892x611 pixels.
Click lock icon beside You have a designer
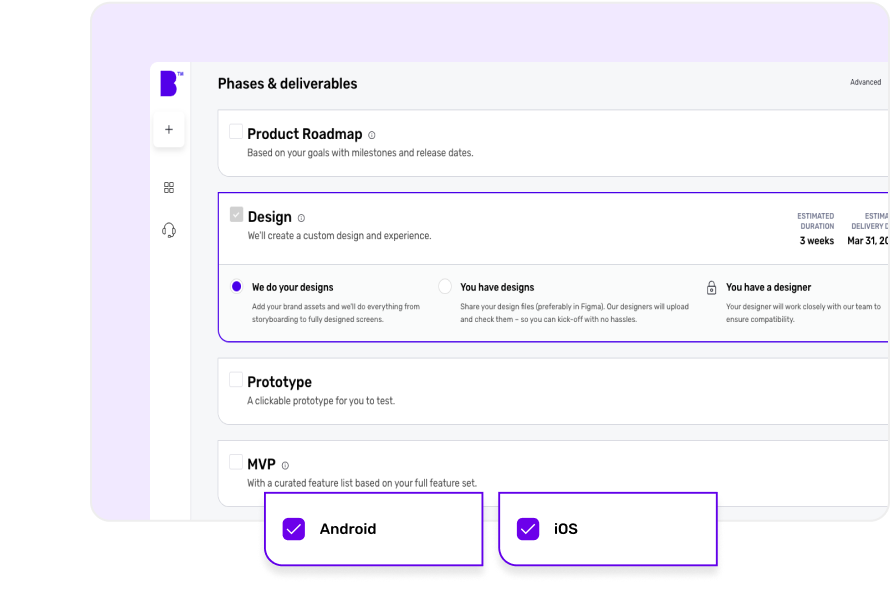point(711,288)
